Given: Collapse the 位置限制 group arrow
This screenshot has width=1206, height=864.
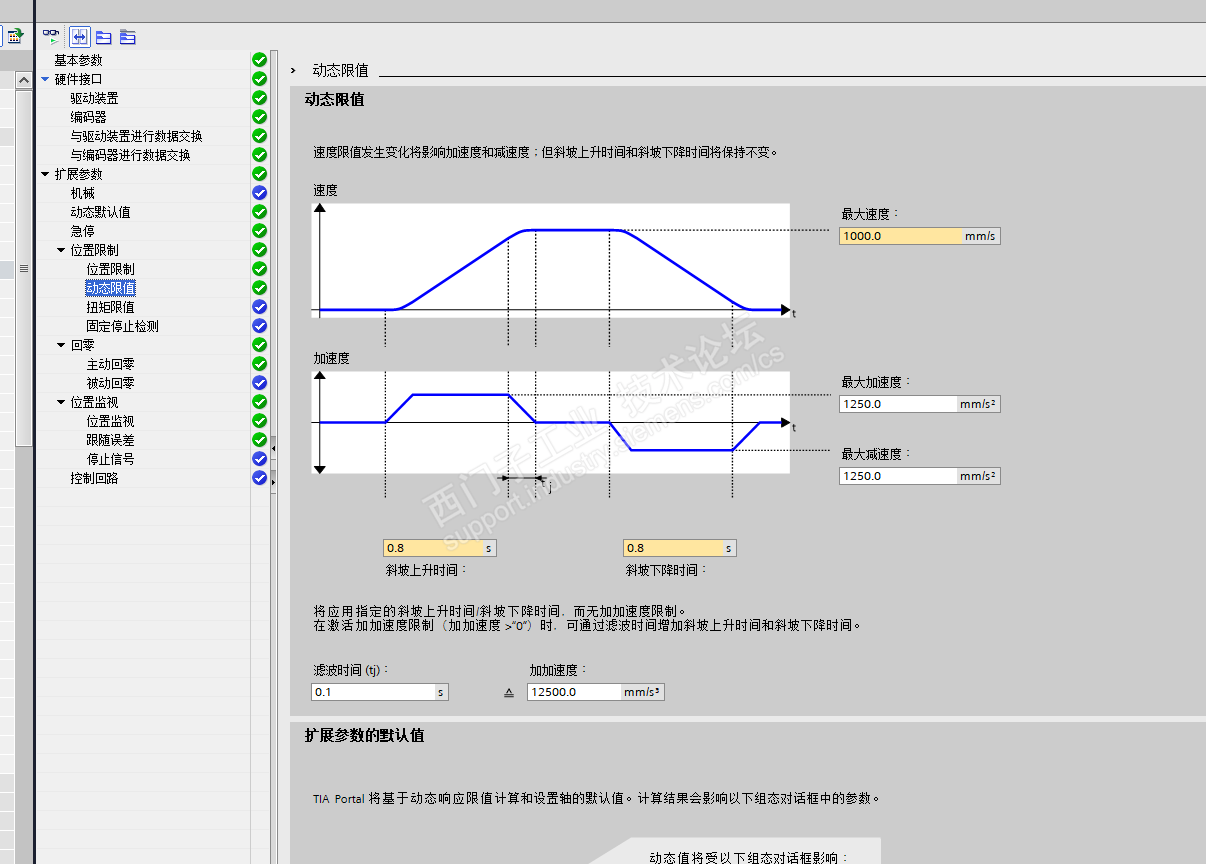Looking at the screenshot, I should pos(61,250).
